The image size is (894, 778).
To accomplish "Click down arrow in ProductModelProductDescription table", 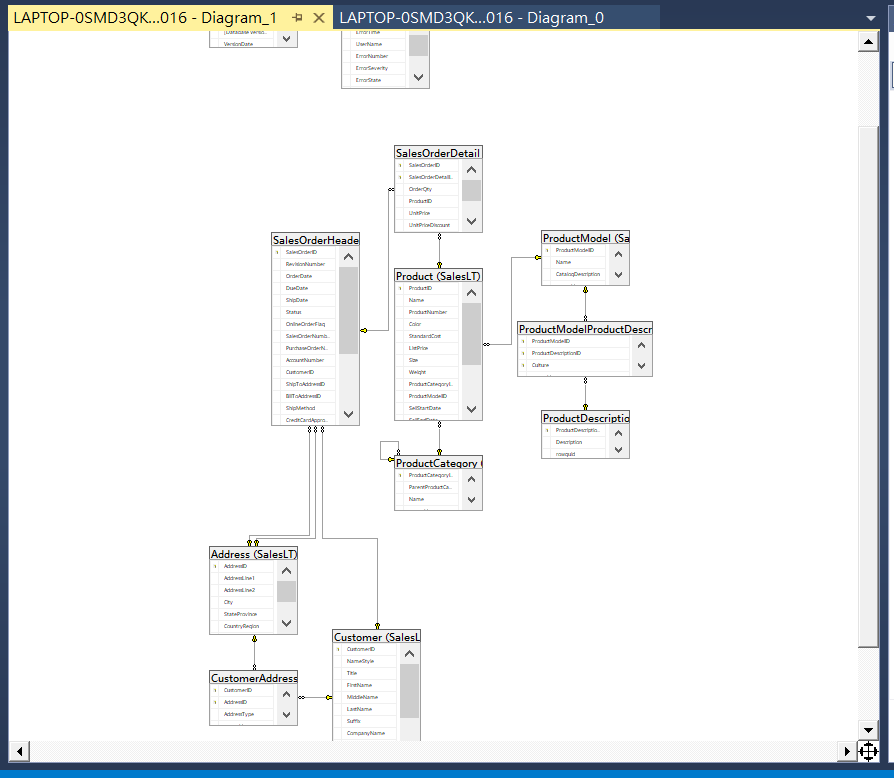I will pos(641,366).
